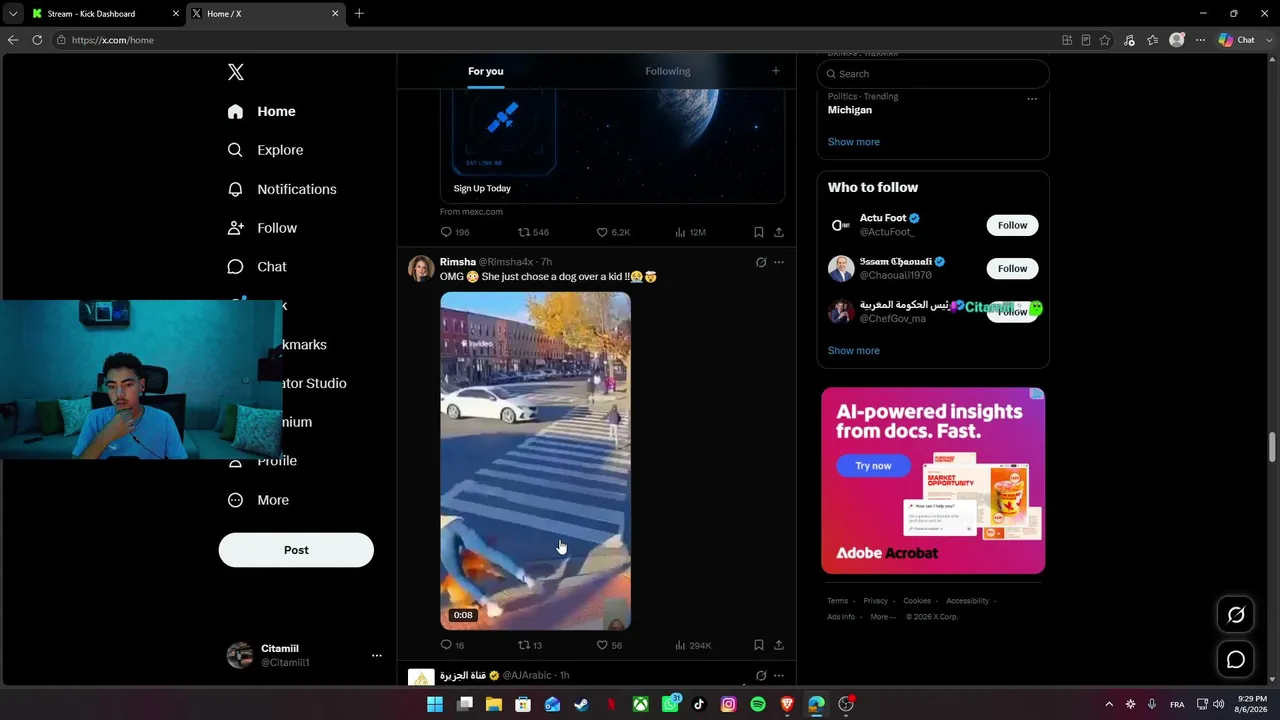Screen dimensions: 1280x720
Task: Open account options next to Citamiil
Action: pyautogui.click(x=377, y=655)
